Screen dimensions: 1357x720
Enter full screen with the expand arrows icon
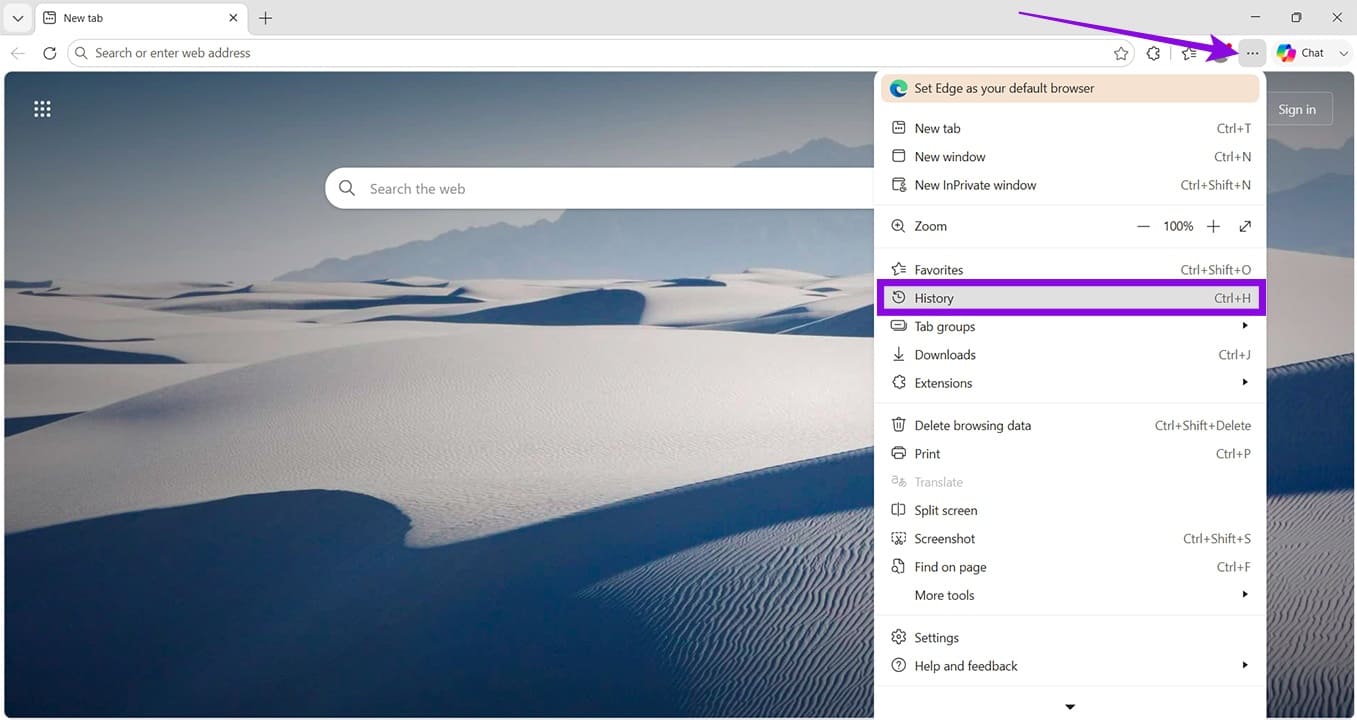(1245, 227)
